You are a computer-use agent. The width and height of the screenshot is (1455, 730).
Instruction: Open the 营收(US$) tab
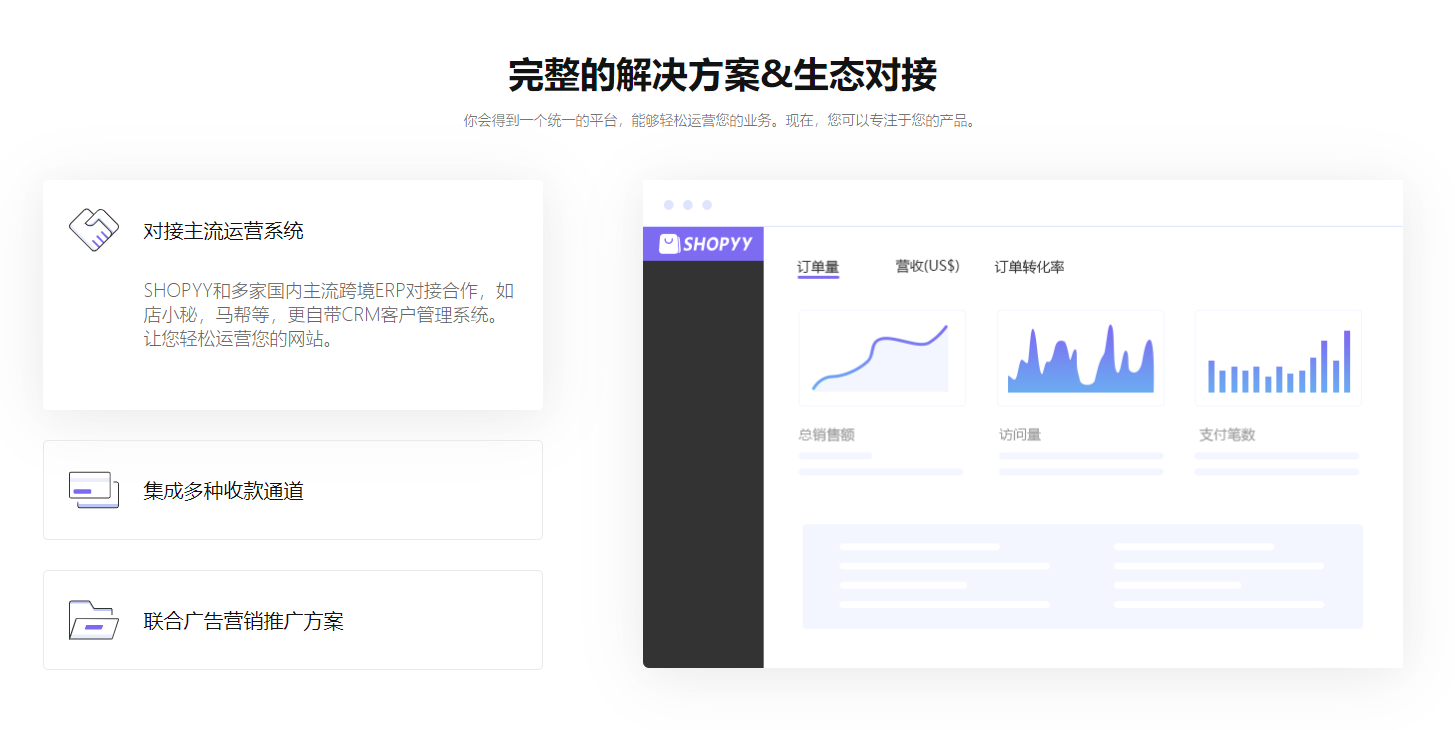(x=928, y=265)
